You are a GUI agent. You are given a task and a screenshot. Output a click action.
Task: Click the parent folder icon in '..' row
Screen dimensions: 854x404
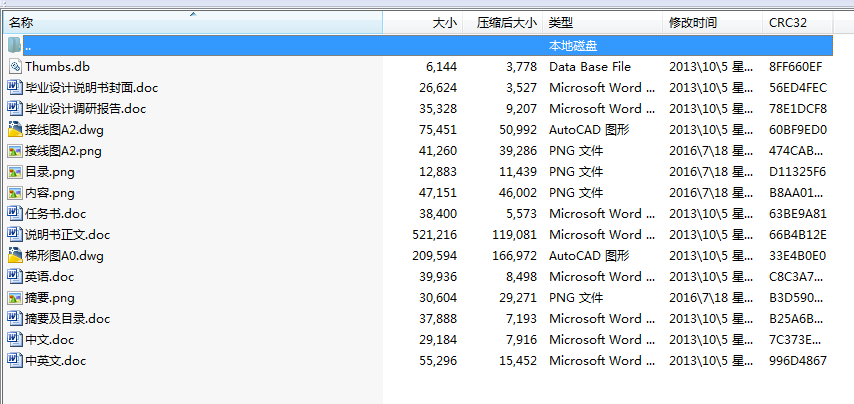(x=15, y=45)
